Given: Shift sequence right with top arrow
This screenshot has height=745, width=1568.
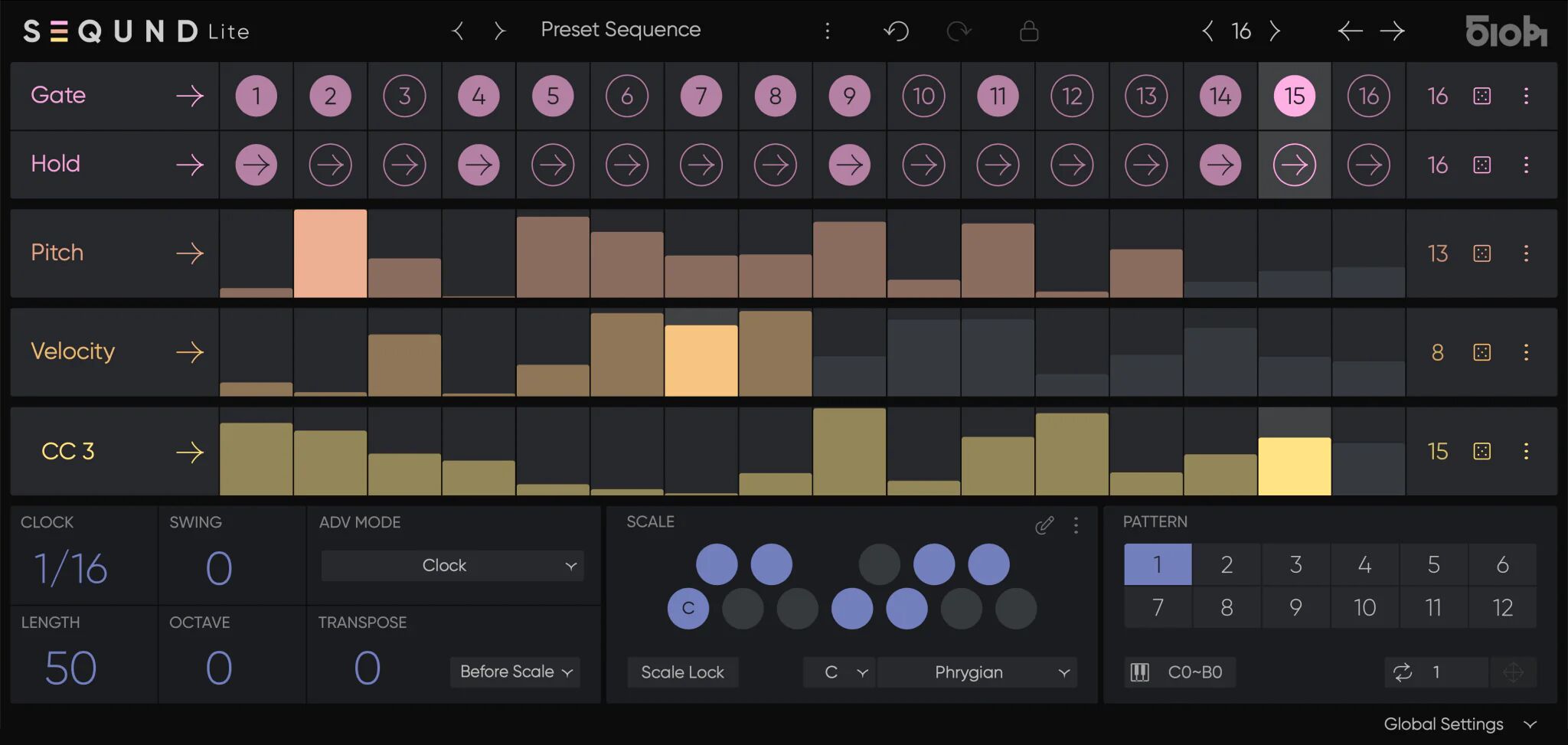Looking at the screenshot, I should (1392, 31).
